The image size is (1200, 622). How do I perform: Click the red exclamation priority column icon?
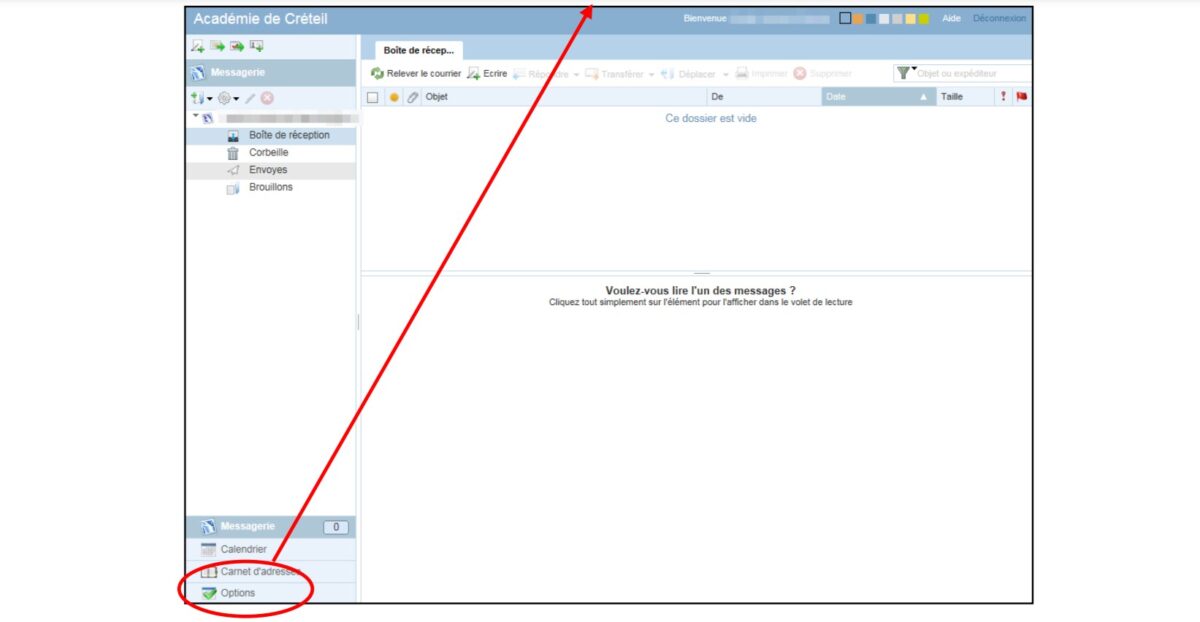tap(1003, 97)
